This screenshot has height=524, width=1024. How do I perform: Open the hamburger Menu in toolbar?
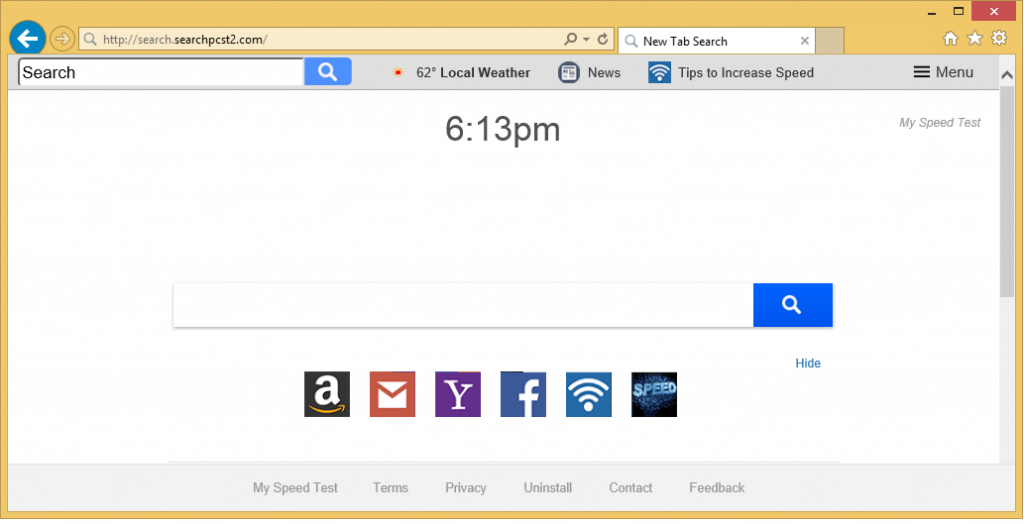click(943, 72)
